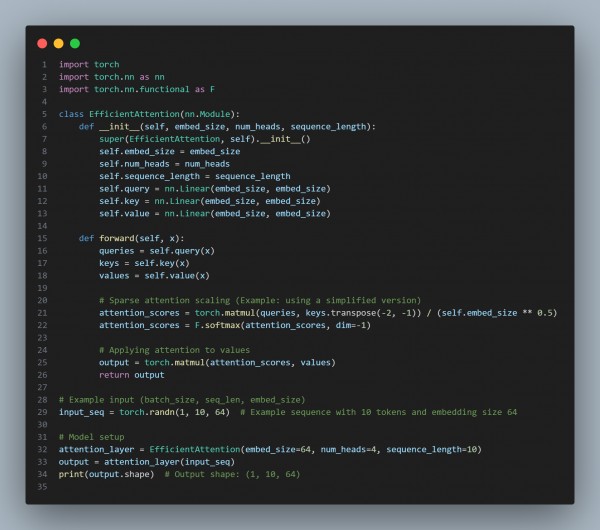Click the '# Sparse attention scaling' comment

[260, 300]
